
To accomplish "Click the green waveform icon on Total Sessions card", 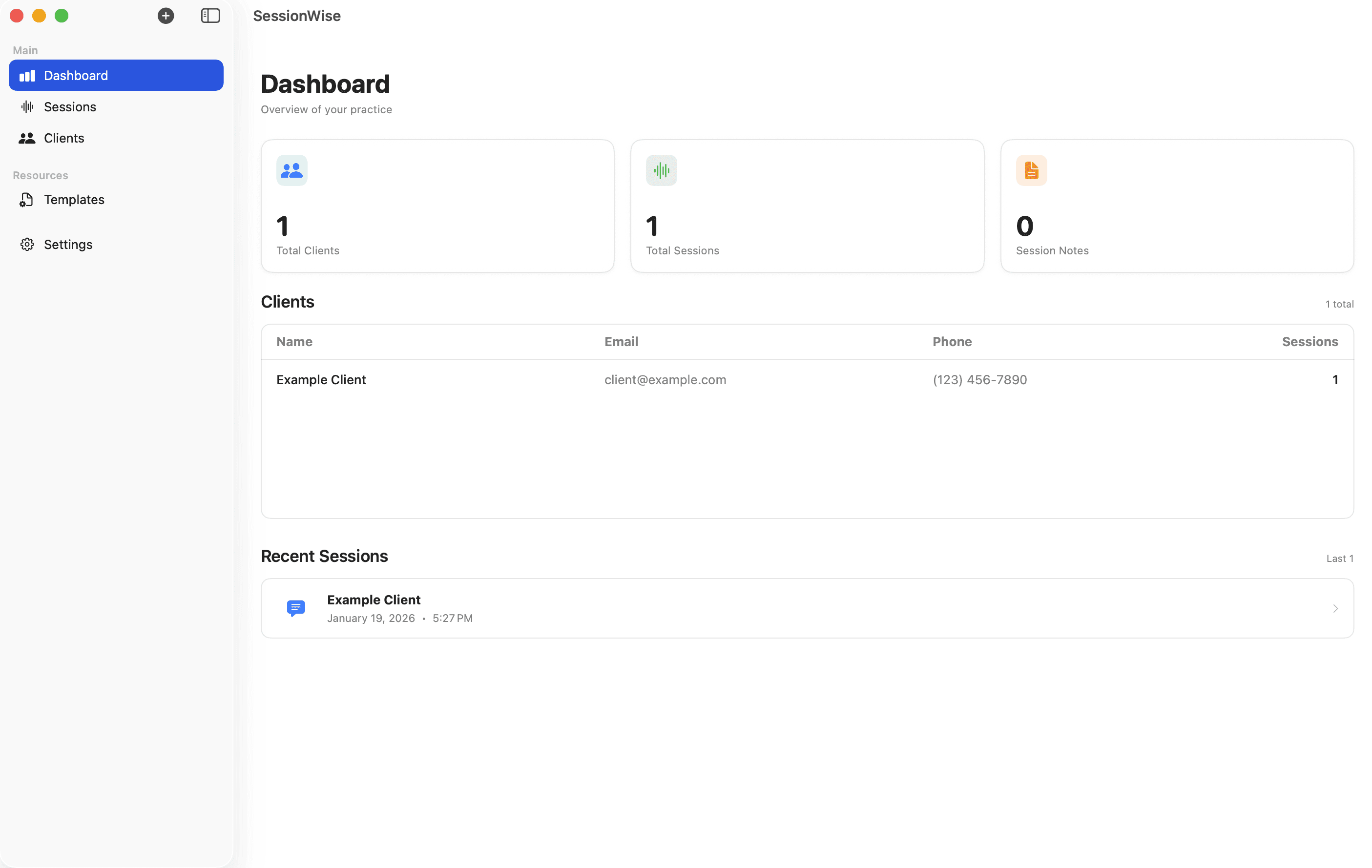I will click(661, 170).
